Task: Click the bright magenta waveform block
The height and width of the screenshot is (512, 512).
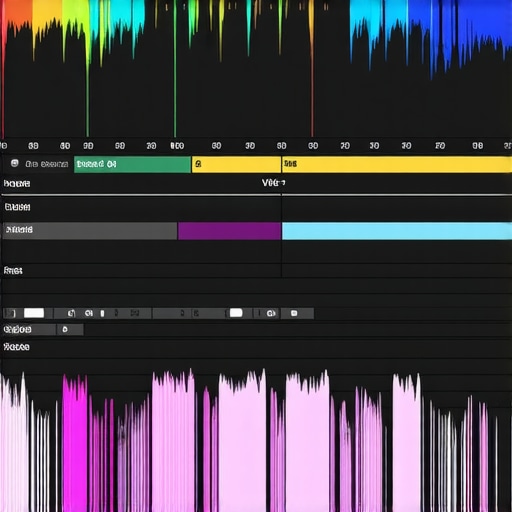Action: point(75,443)
